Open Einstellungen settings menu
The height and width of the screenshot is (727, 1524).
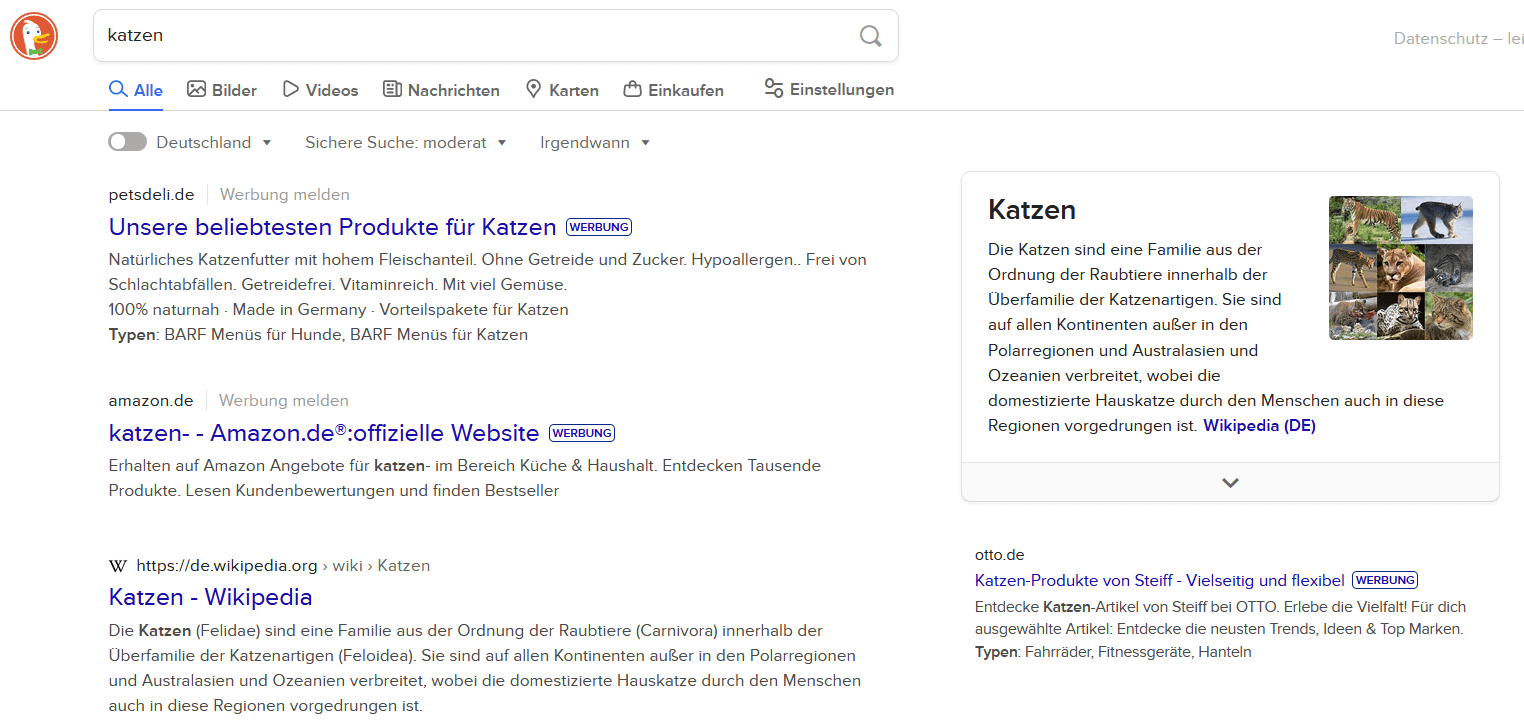pos(829,89)
